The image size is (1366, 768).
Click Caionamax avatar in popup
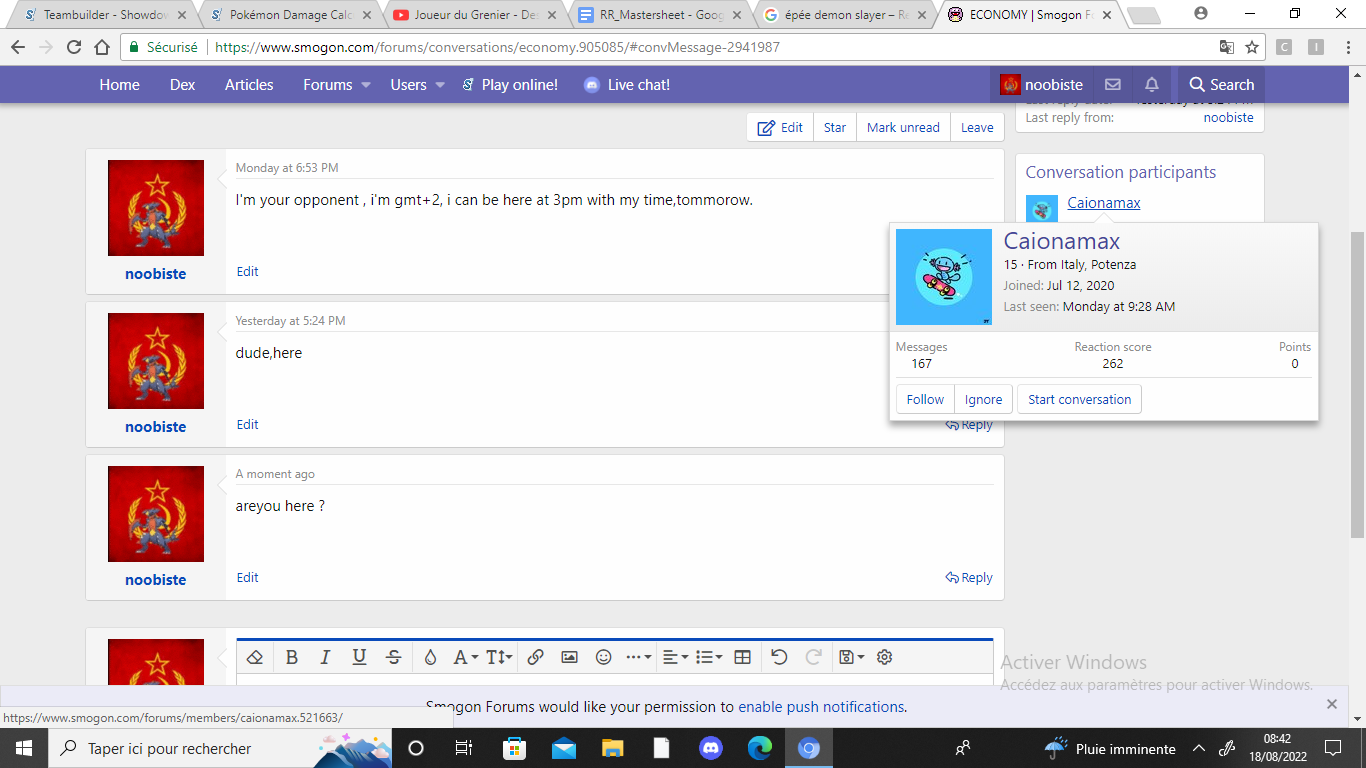point(944,277)
